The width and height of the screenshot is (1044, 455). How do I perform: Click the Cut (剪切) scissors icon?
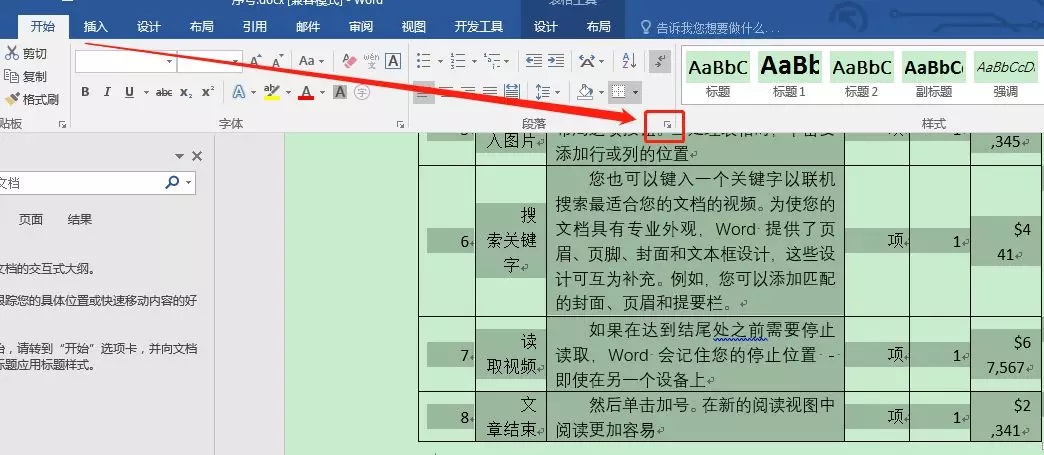coord(12,53)
